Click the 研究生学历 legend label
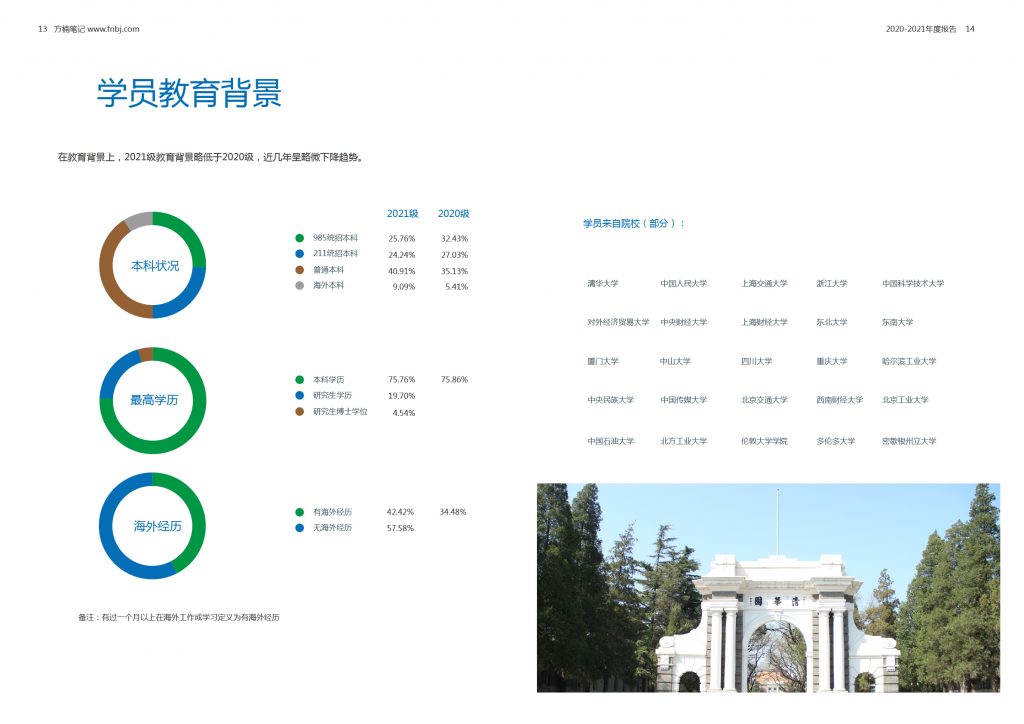Viewport: 1024px width, 724px height. [x=332, y=395]
